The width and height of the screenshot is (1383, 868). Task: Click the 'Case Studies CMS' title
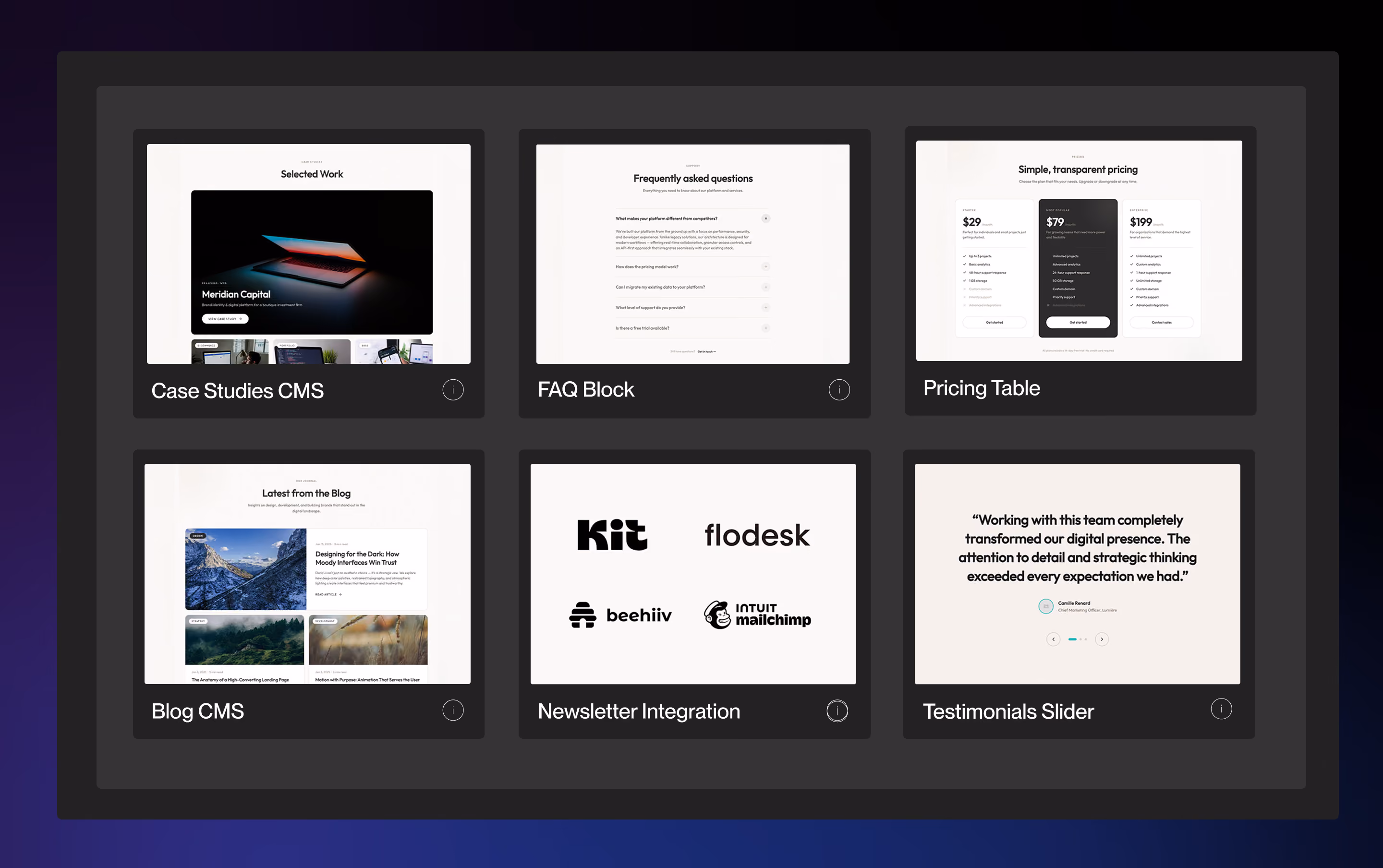pyautogui.click(x=237, y=391)
